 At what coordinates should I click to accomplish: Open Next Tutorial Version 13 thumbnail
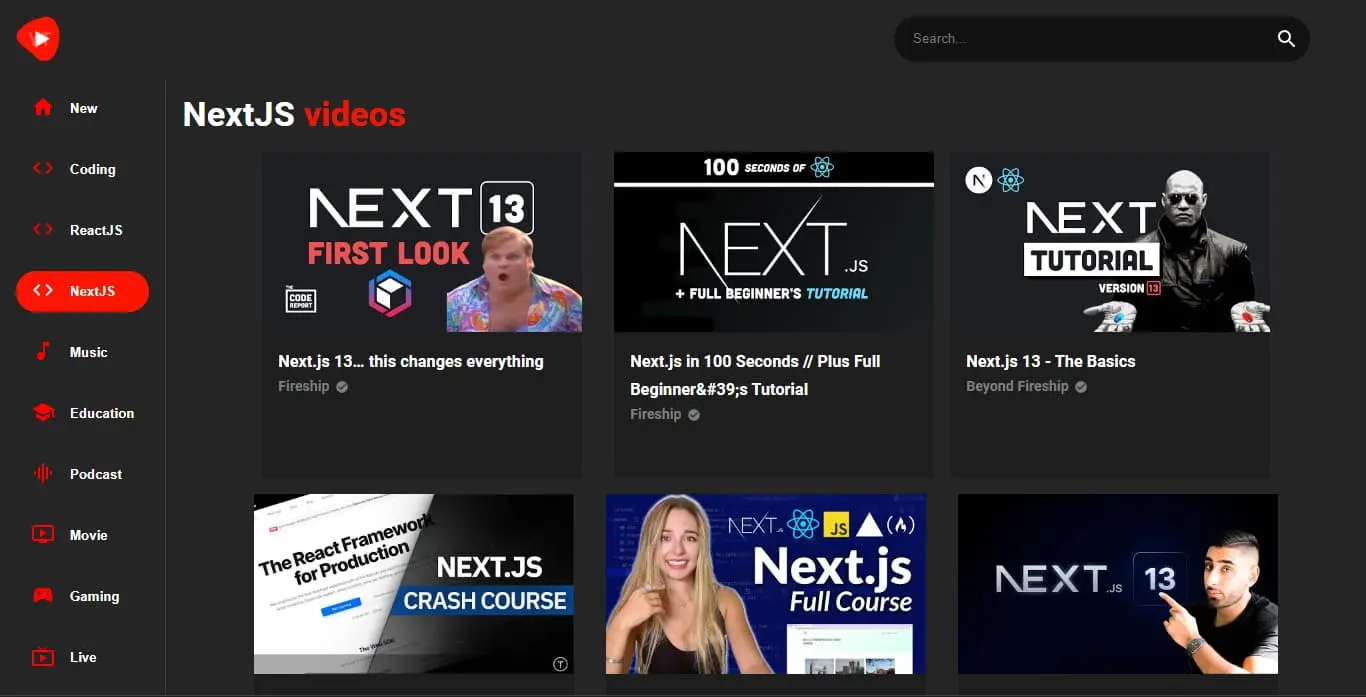point(1110,242)
